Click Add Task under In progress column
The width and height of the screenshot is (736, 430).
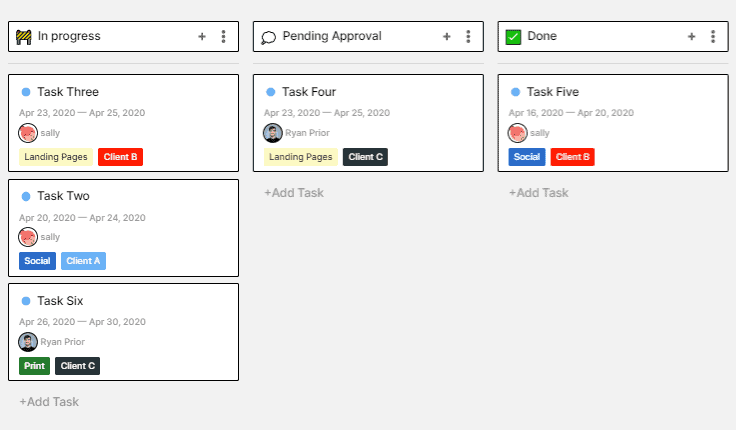(x=49, y=402)
